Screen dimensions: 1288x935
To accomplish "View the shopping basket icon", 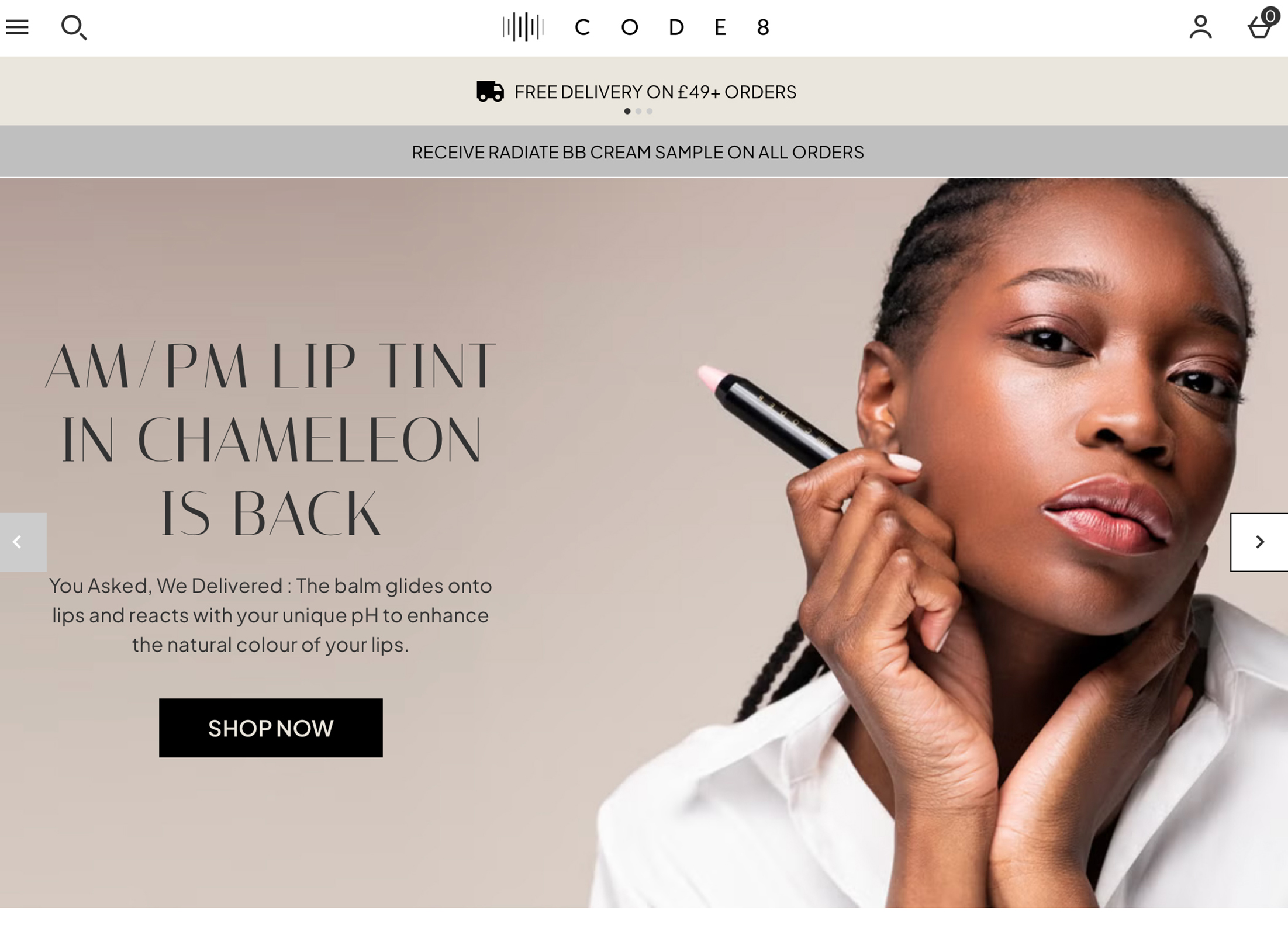I will point(1259,27).
